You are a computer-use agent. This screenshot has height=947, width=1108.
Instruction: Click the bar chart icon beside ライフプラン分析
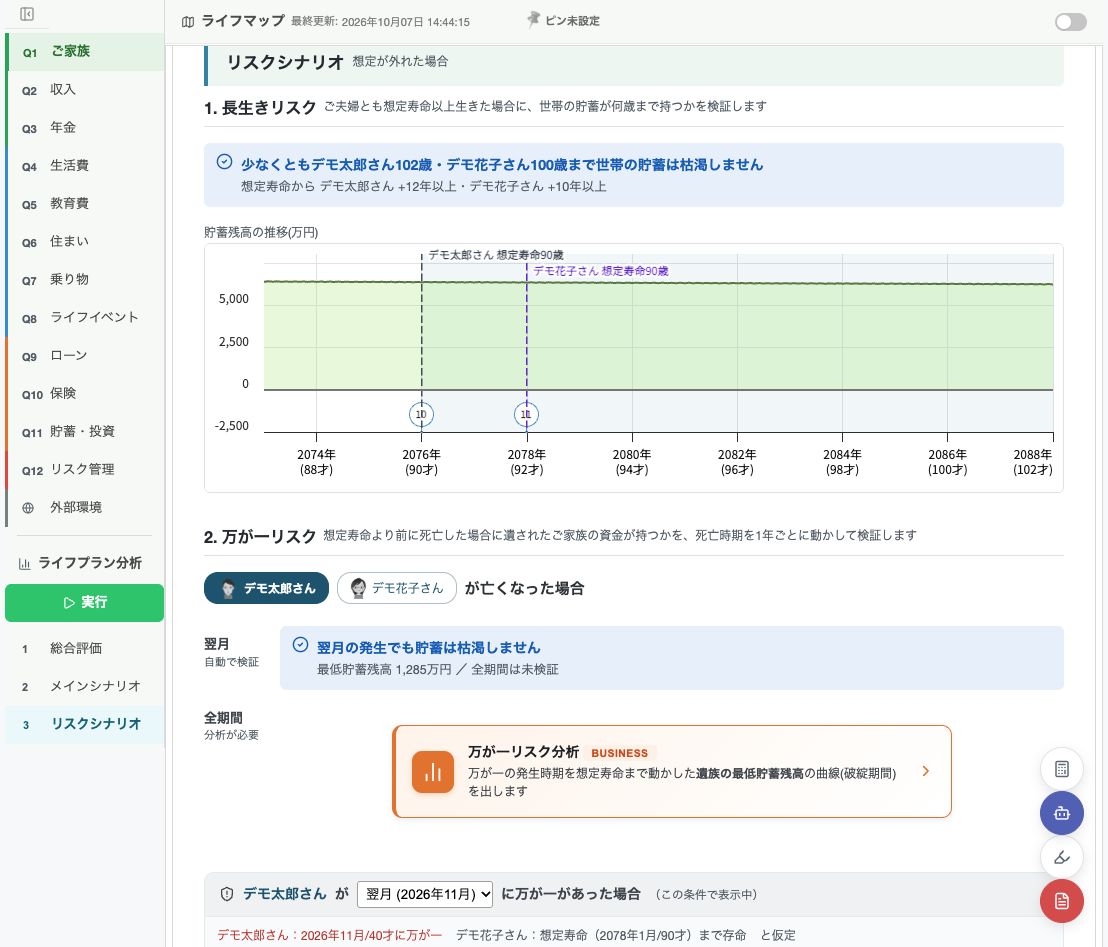click(x=25, y=563)
